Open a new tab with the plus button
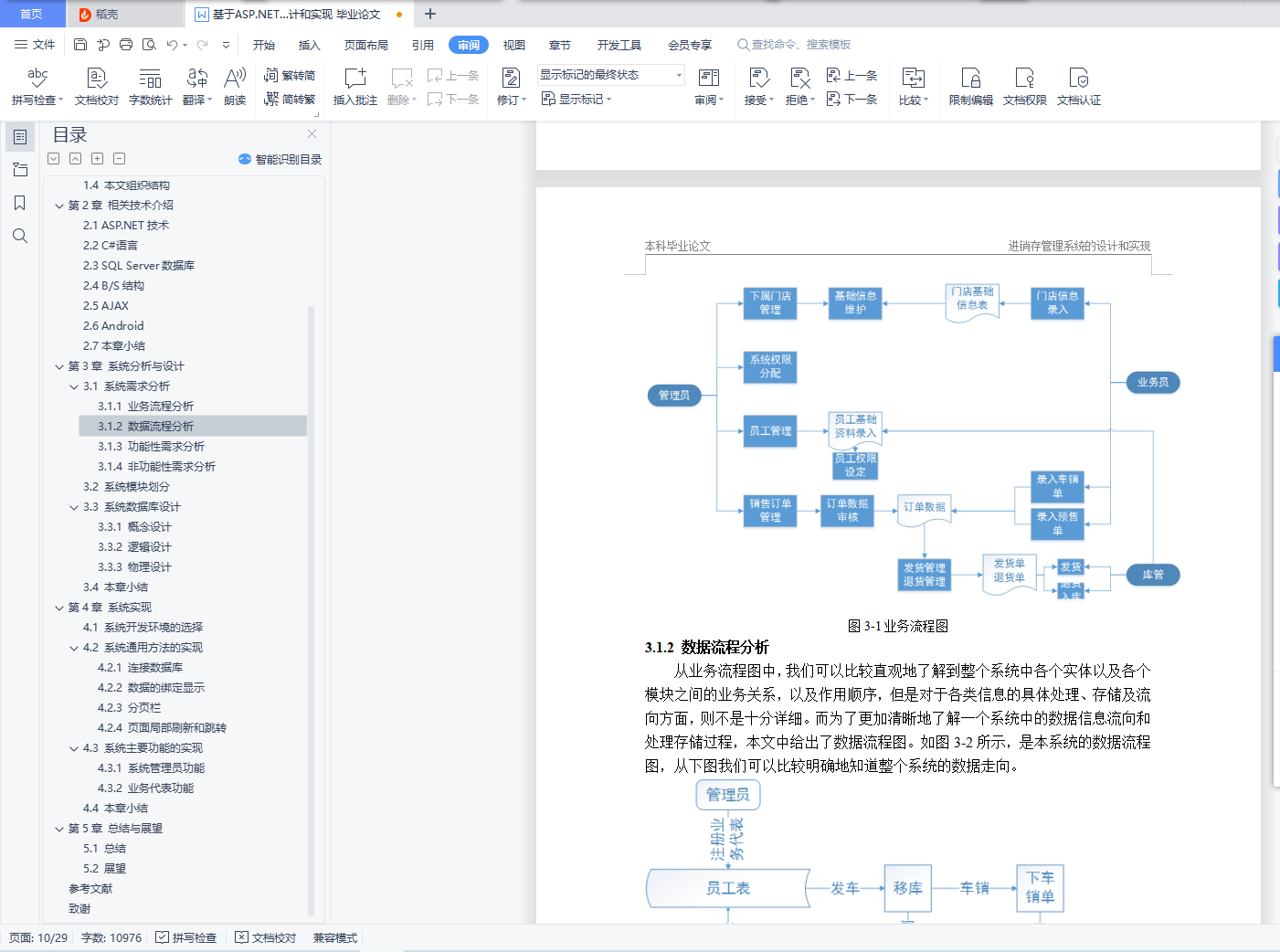Screen dimensions: 1280x952 pos(430,14)
